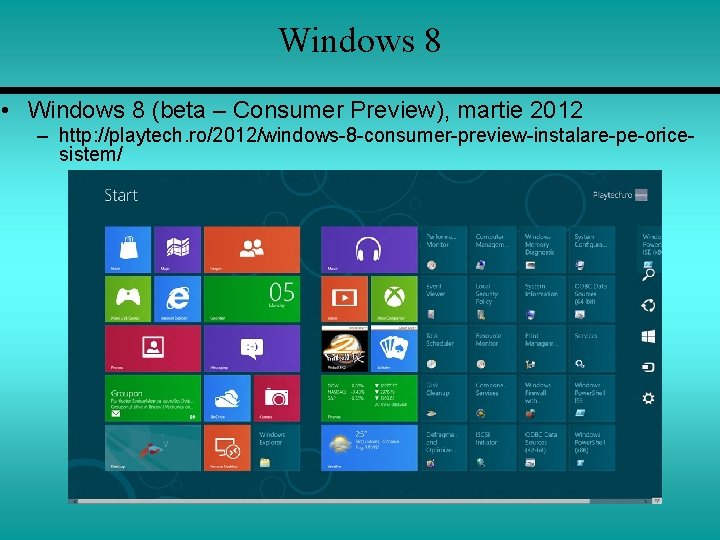Open the Windows Explorer tile
Screen dimensions: 720x540
click(x=276, y=448)
